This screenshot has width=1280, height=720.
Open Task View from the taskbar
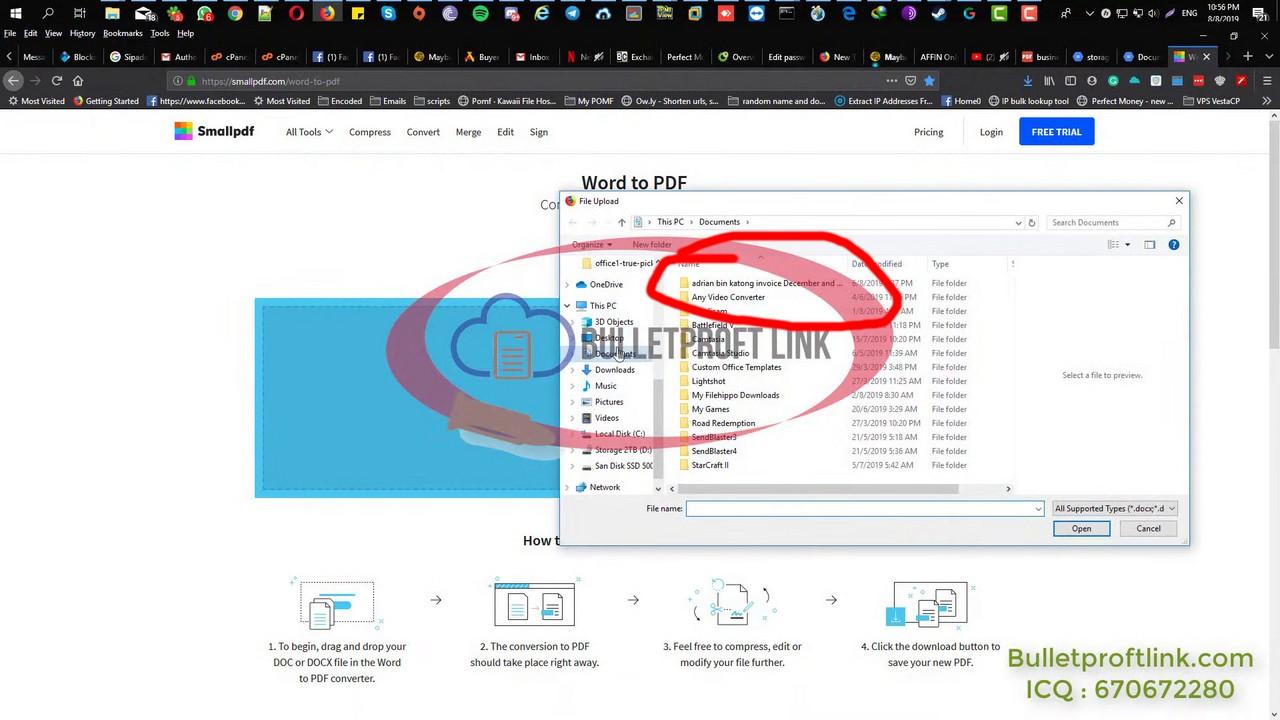pos(80,14)
